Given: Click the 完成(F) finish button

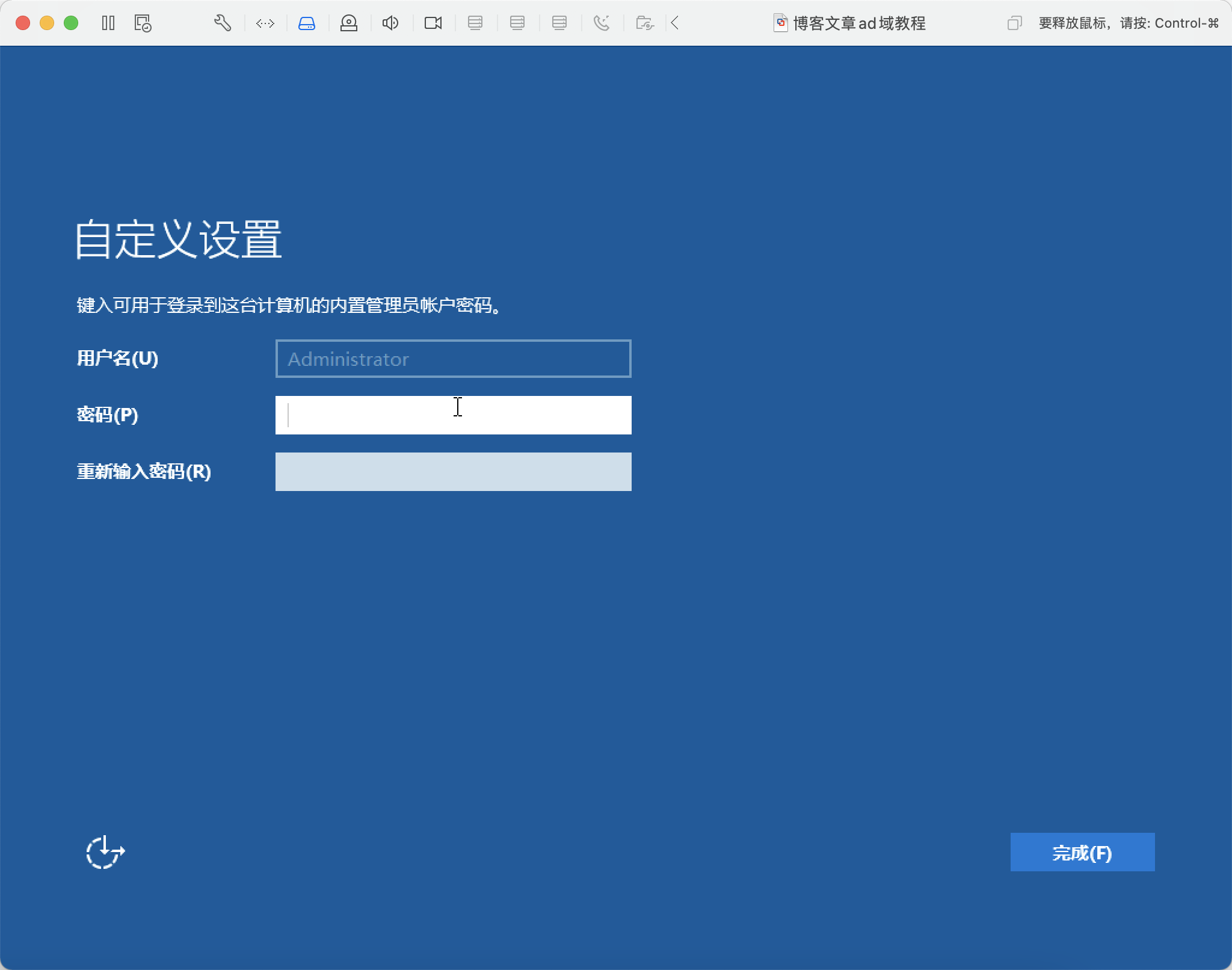Looking at the screenshot, I should click(x=1082, y=852).
